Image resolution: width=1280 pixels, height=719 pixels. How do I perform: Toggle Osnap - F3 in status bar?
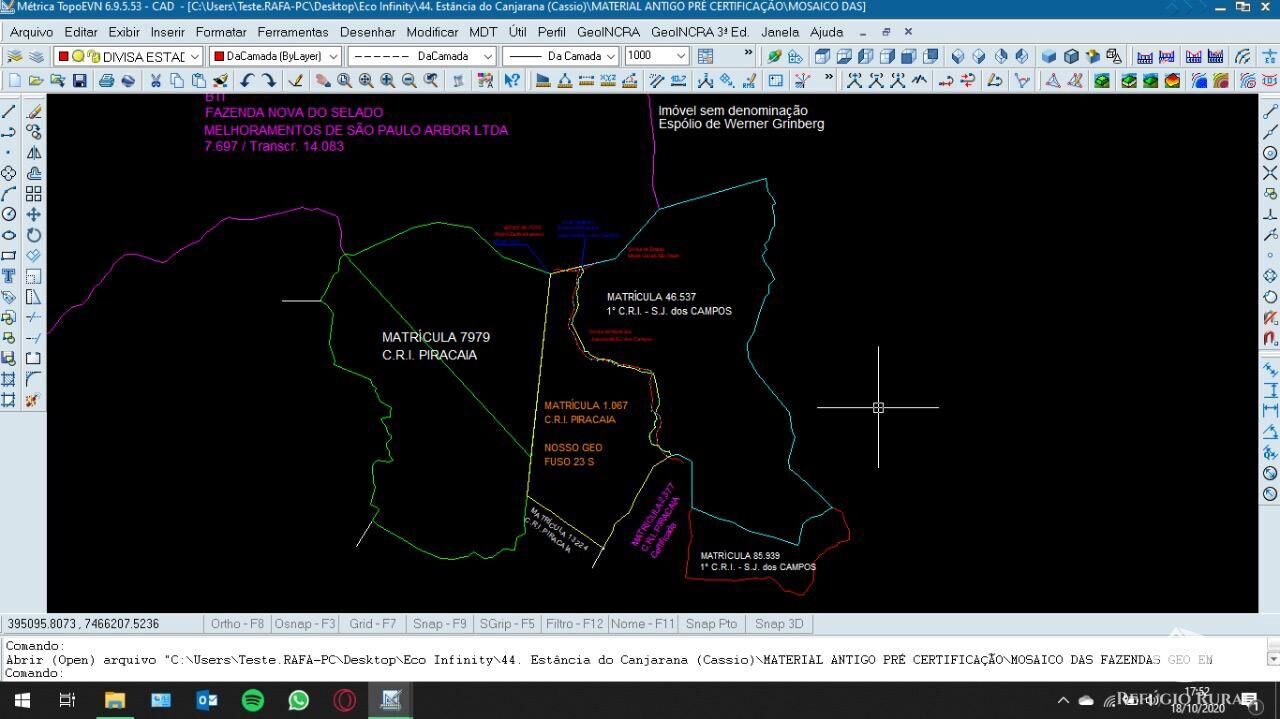coord(305,624)
